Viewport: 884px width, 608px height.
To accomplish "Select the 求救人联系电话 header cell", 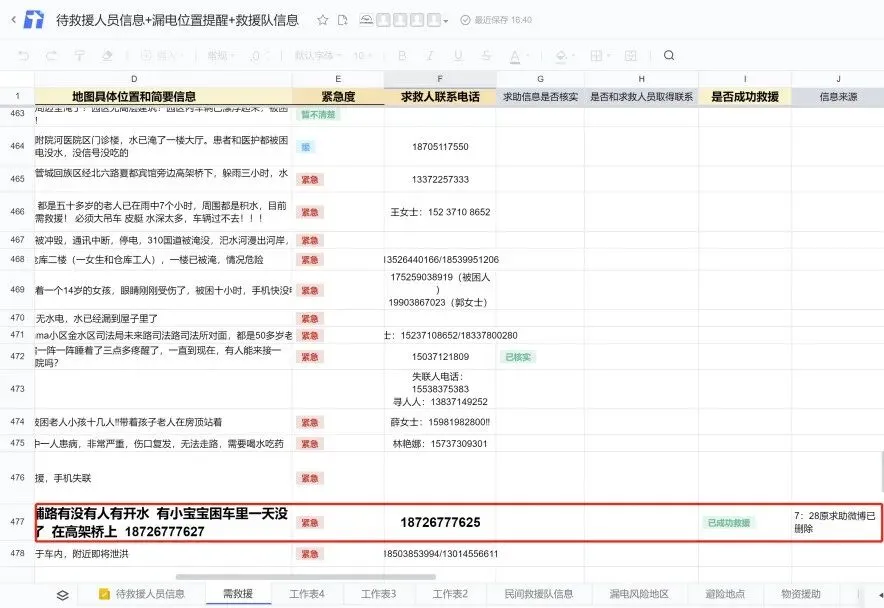I will tap(440, 96).
